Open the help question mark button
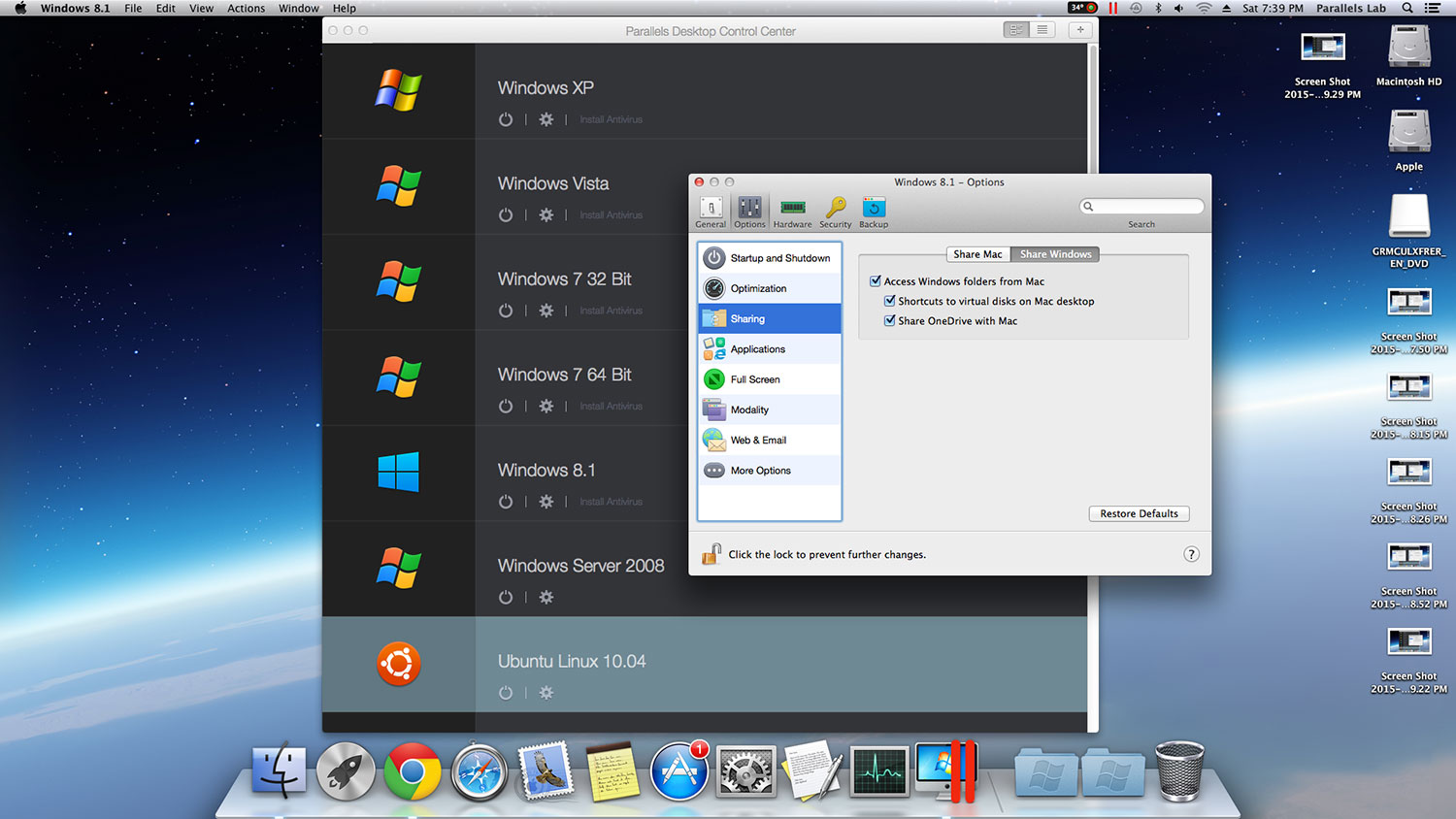This screenshot has height=819, width=1456. coord(1191,554)
